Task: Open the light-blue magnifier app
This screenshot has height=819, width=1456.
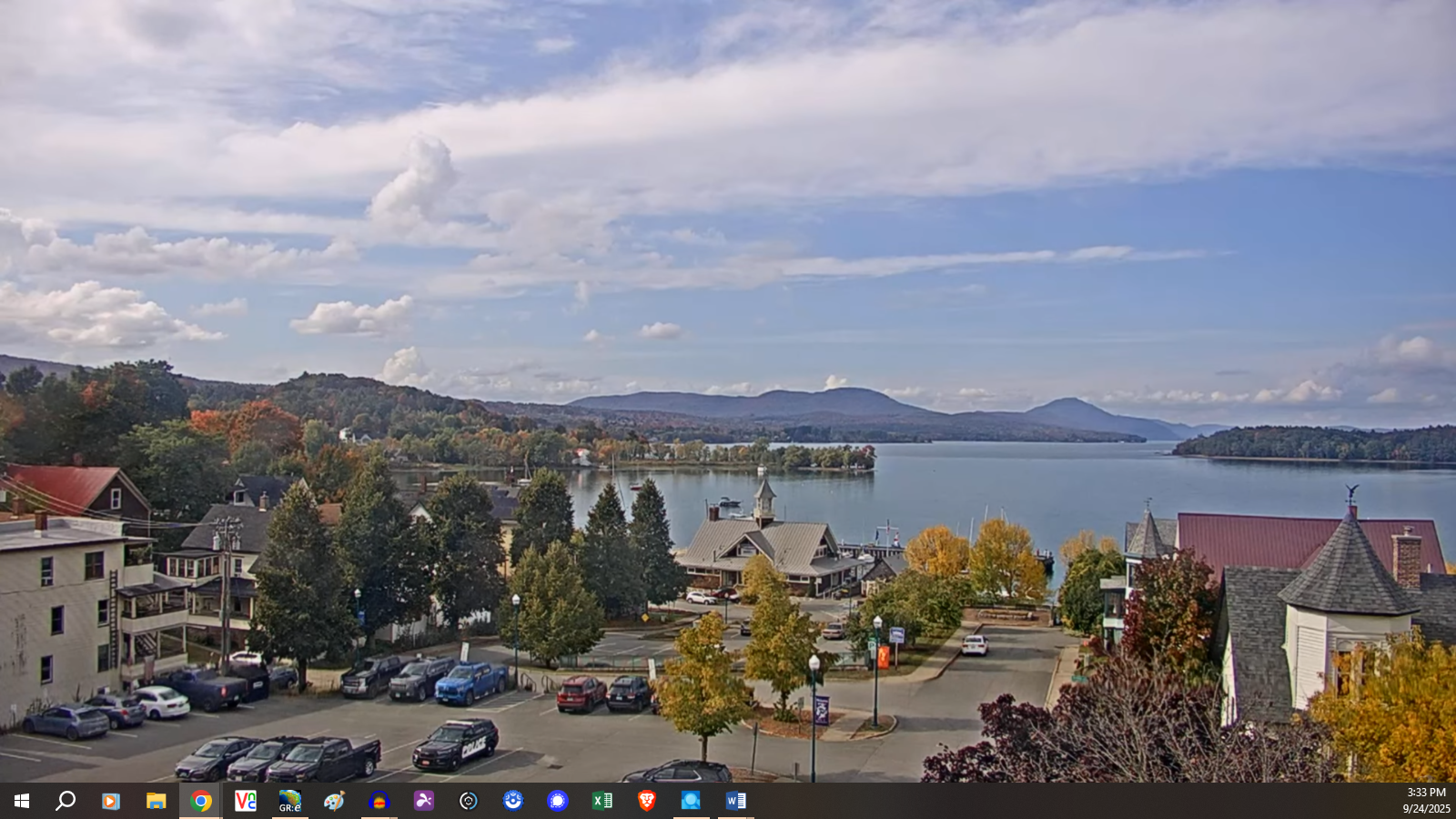Action: point(691,801)
